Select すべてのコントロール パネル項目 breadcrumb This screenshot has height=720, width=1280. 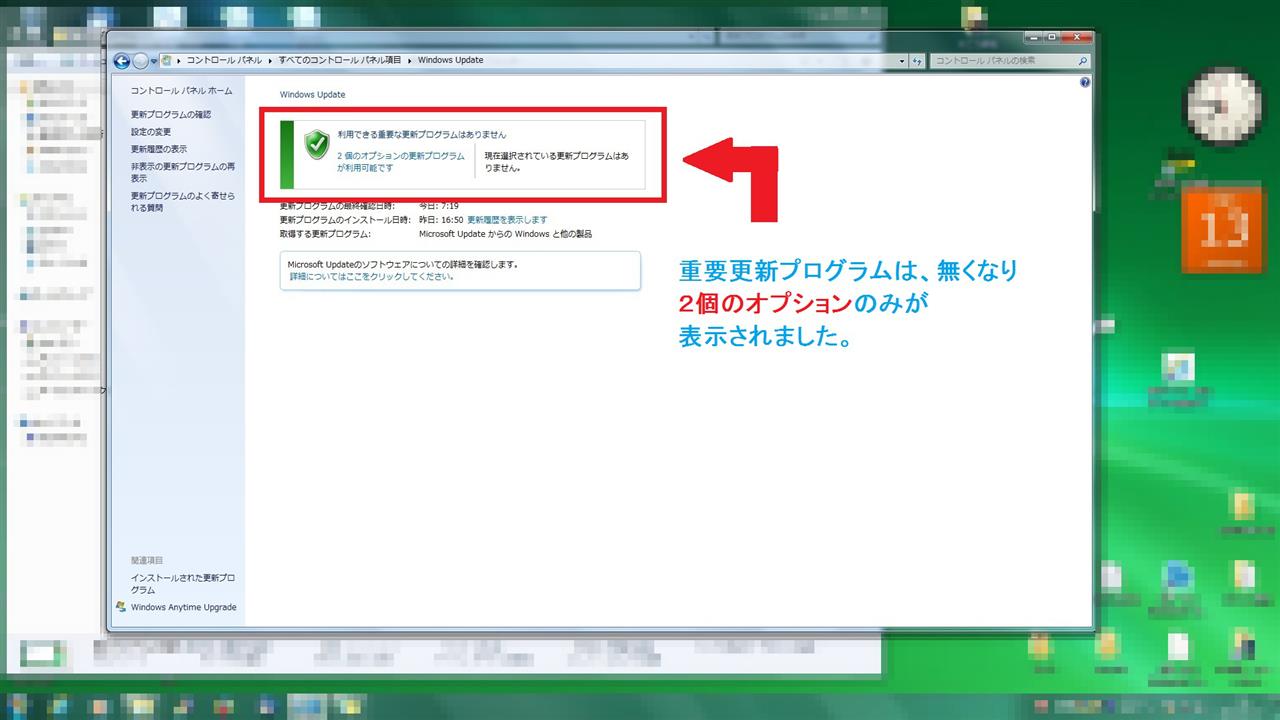340,60
